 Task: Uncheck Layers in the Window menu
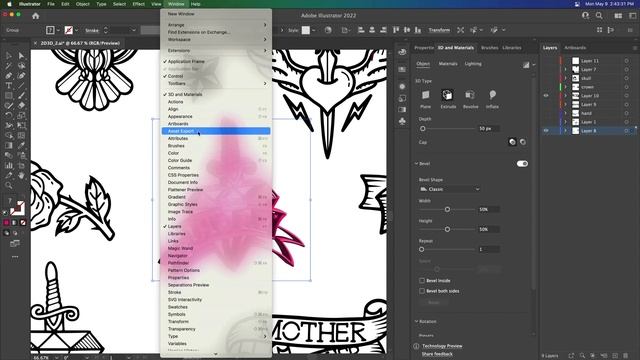tap(174, 226)
